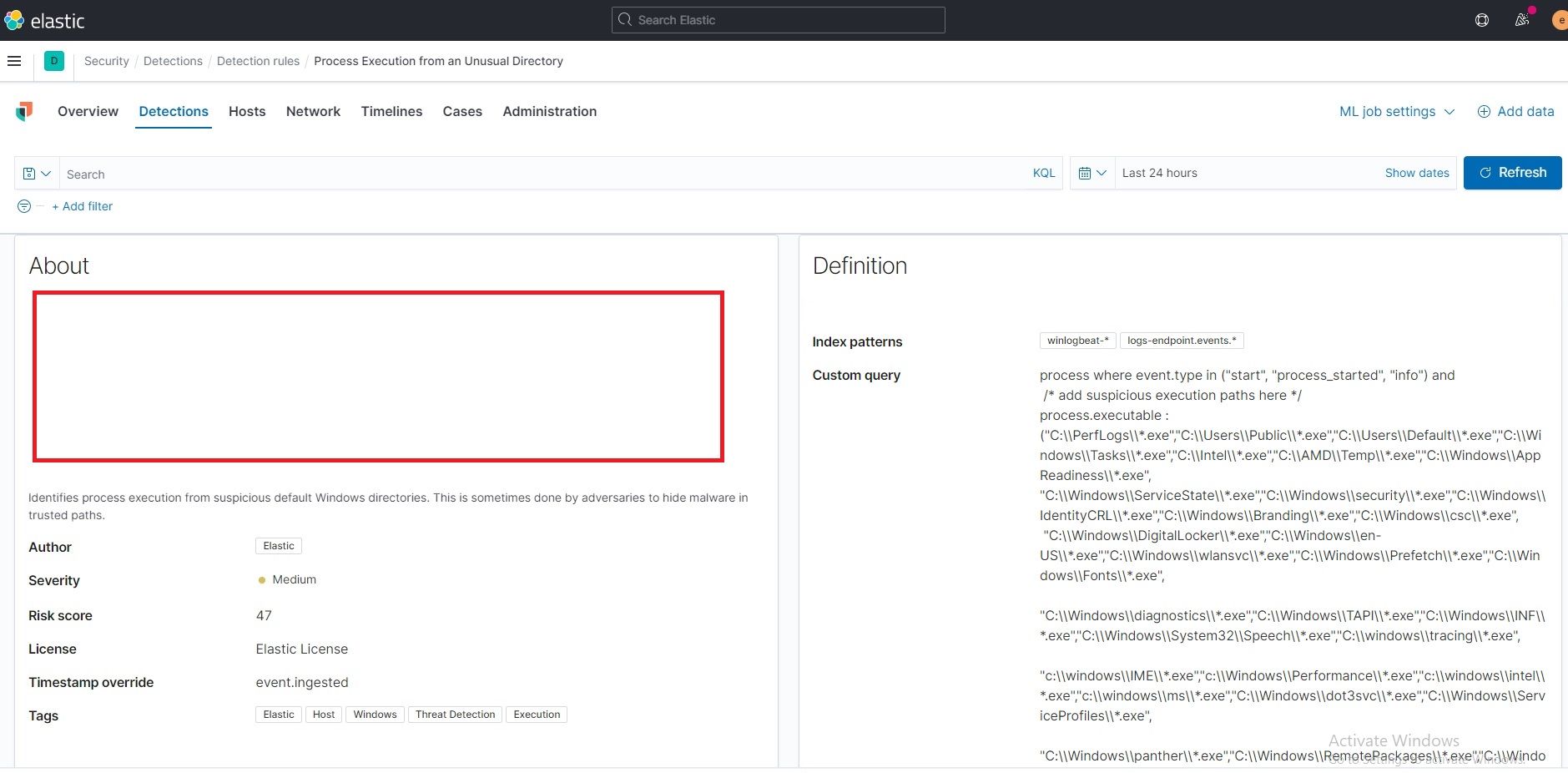Click the Add filter link

point(82,206)
